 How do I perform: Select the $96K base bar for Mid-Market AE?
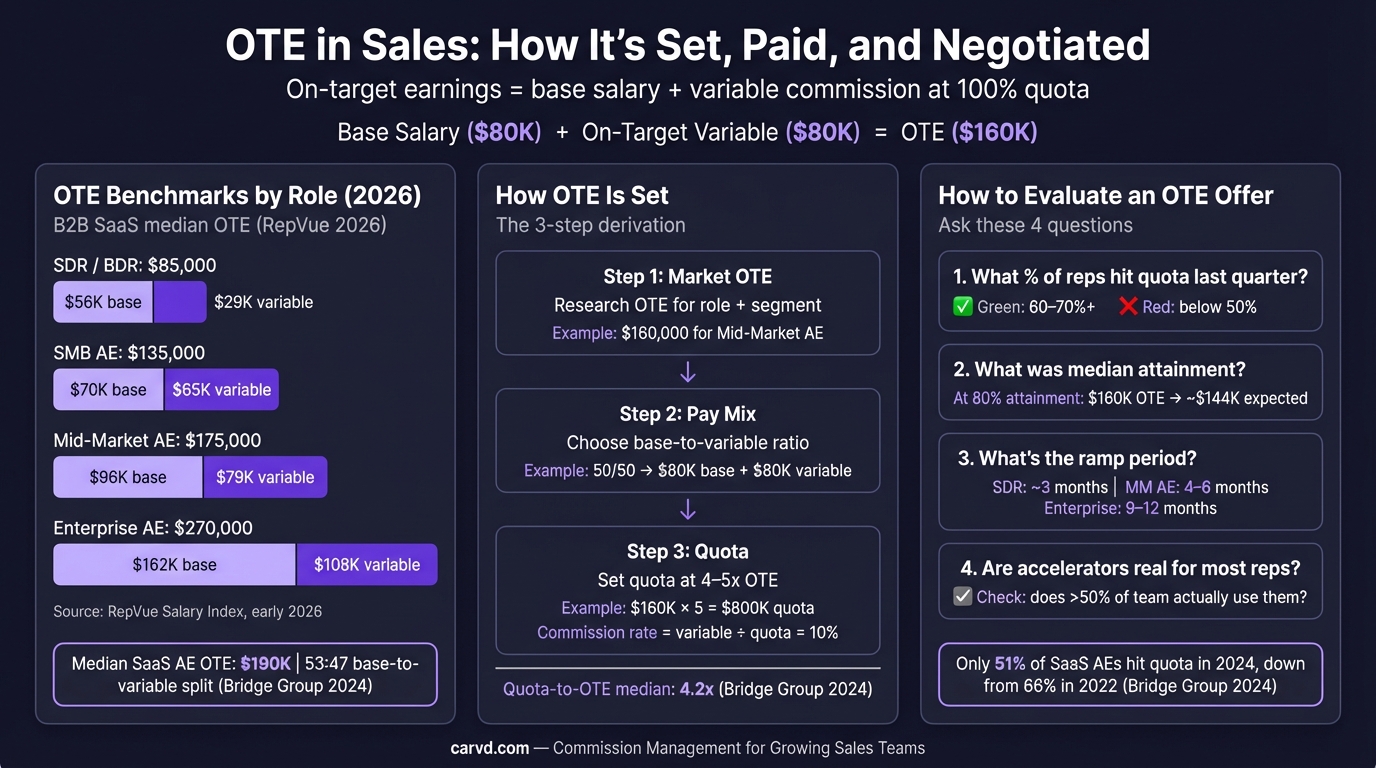(x=128, y=477)
